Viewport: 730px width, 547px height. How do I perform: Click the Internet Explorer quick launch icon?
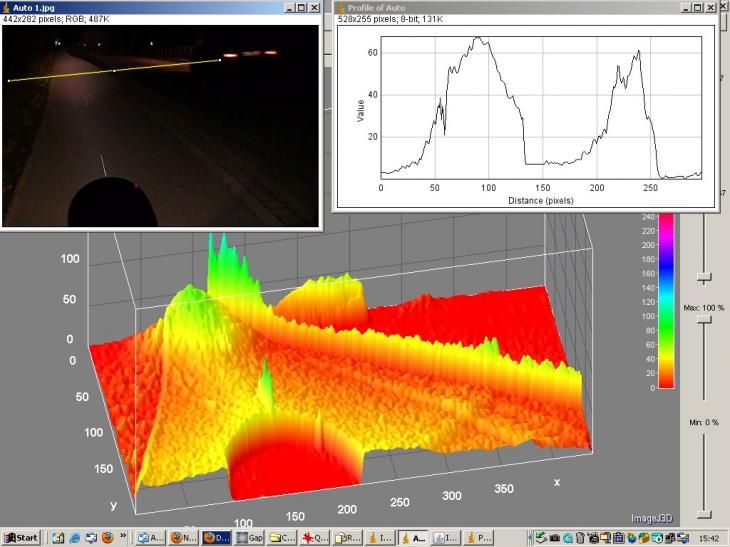pyautogui.click(x=74, y=537)
